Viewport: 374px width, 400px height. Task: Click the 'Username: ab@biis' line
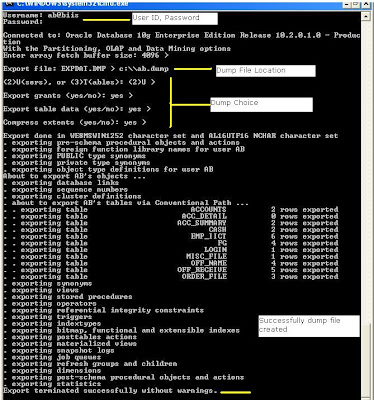[41, 15]
